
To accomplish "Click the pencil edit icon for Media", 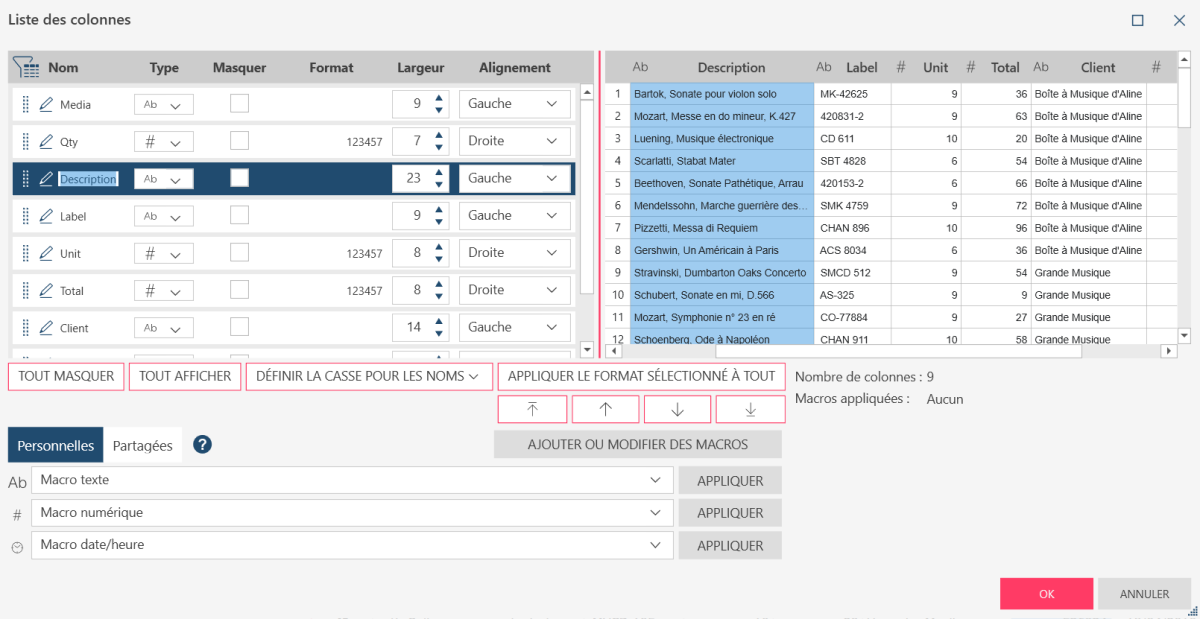I will tap(46, 104).
